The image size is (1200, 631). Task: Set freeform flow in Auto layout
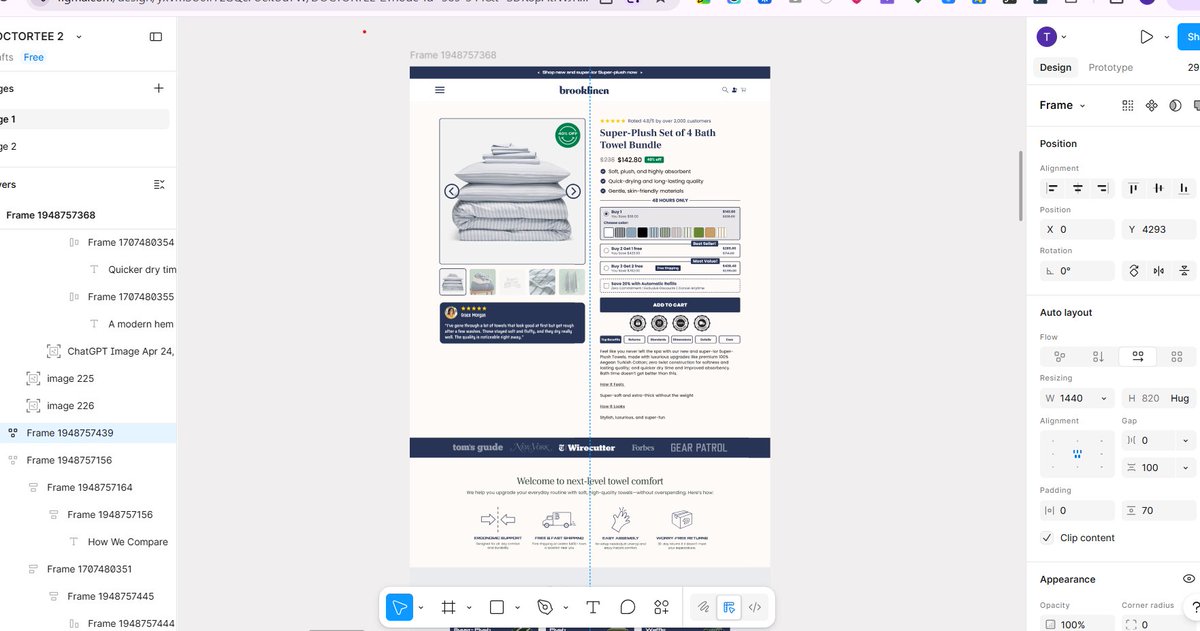(1059, 356)
